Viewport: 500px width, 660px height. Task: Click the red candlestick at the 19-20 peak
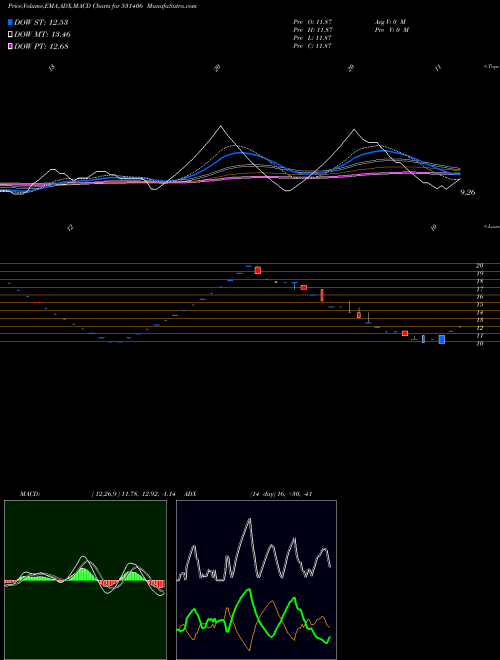point(258,270)
